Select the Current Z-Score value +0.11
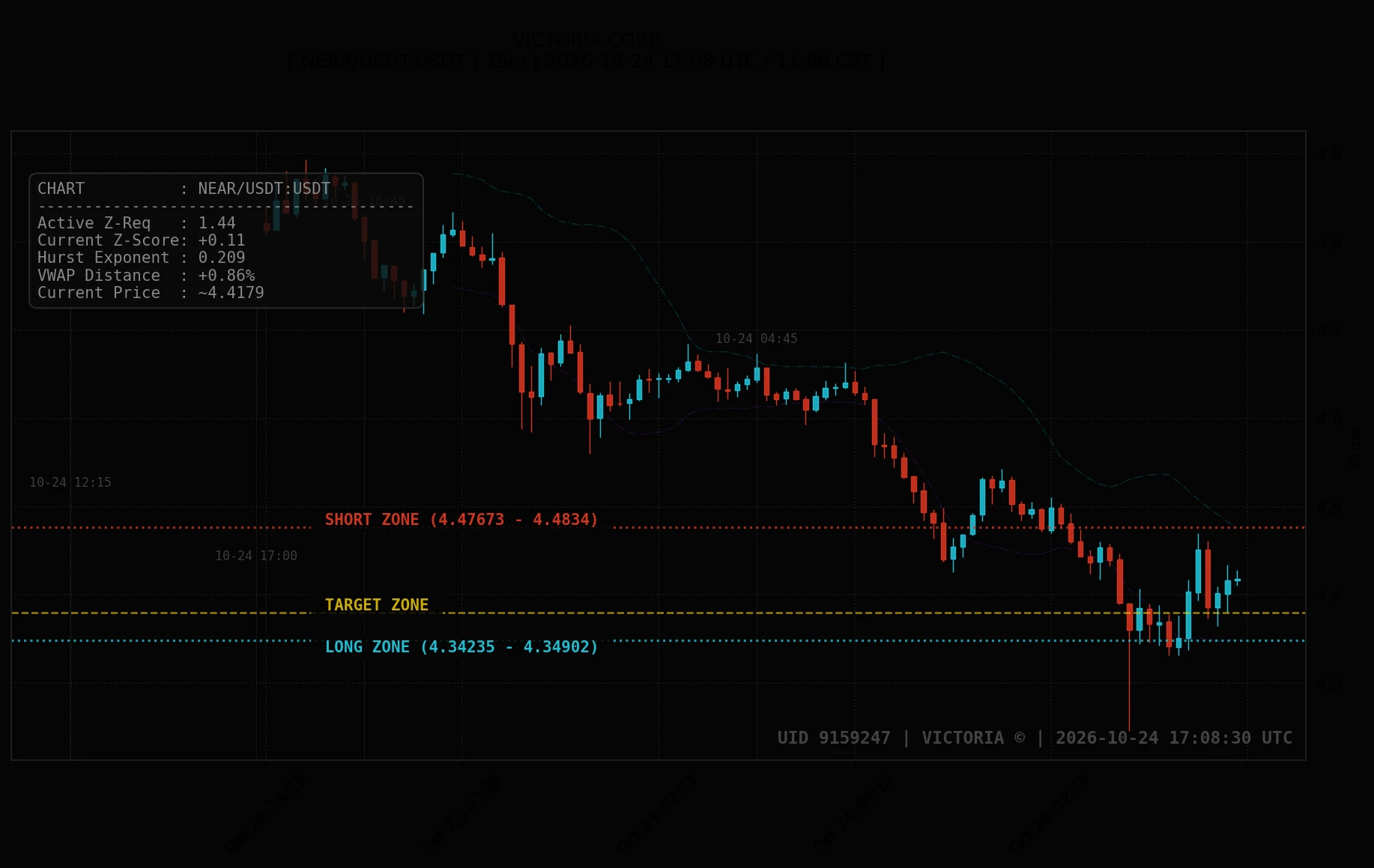Screen dimensions: 1374x868 (222, 240)
